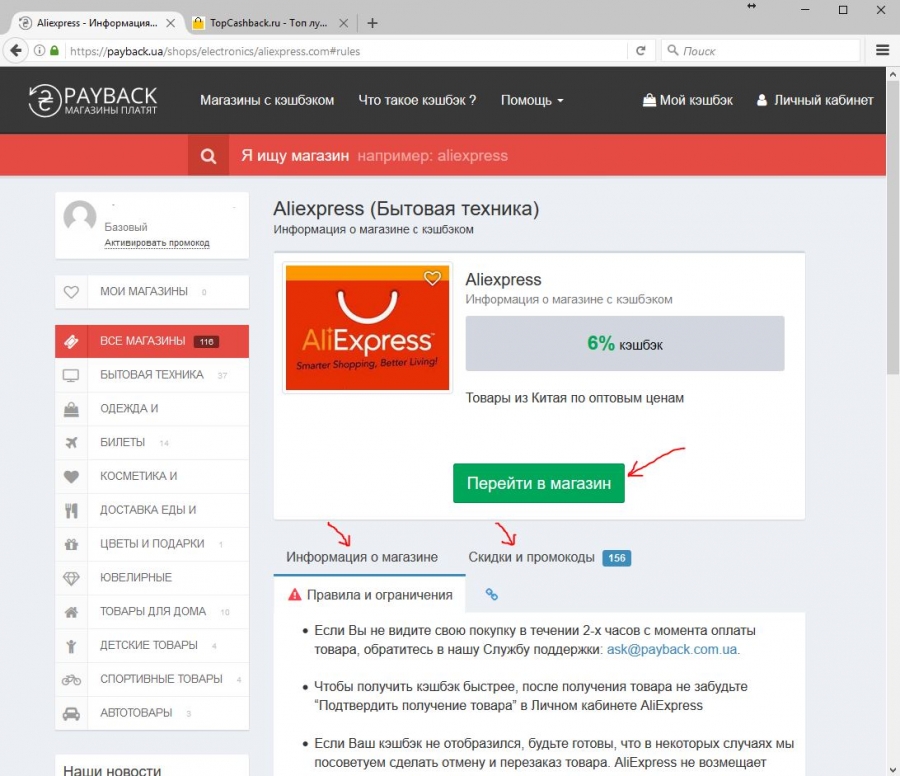Screen dimensions: 900x776
Task: Reload the page with the refresh icon
Action: [x=641, y=51]
